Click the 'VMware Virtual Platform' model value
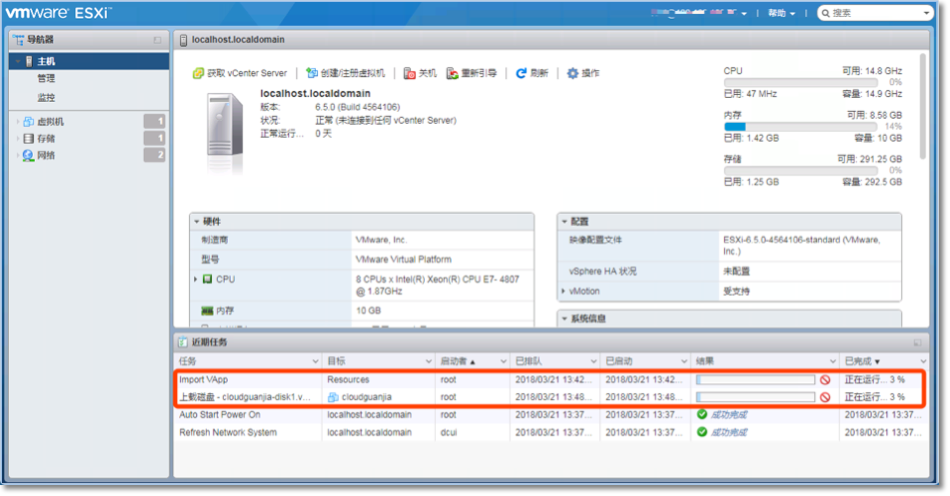Viewport: 950px width, 496px height. point(404,259)
